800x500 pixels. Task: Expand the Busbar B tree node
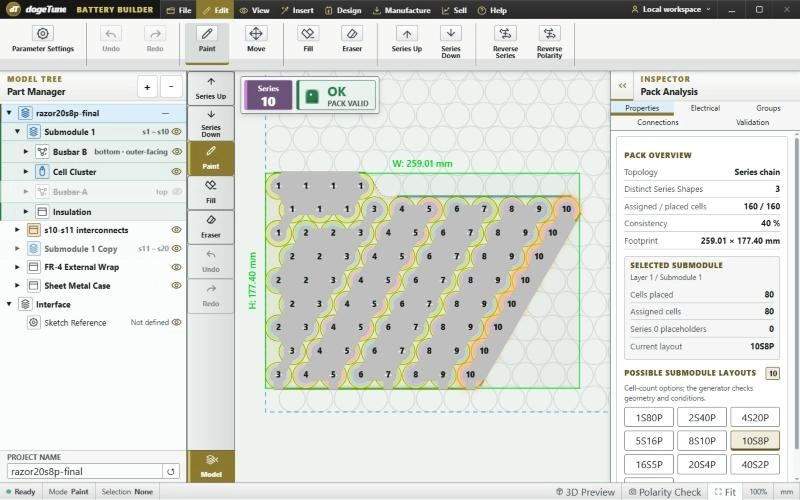[26, 152]
